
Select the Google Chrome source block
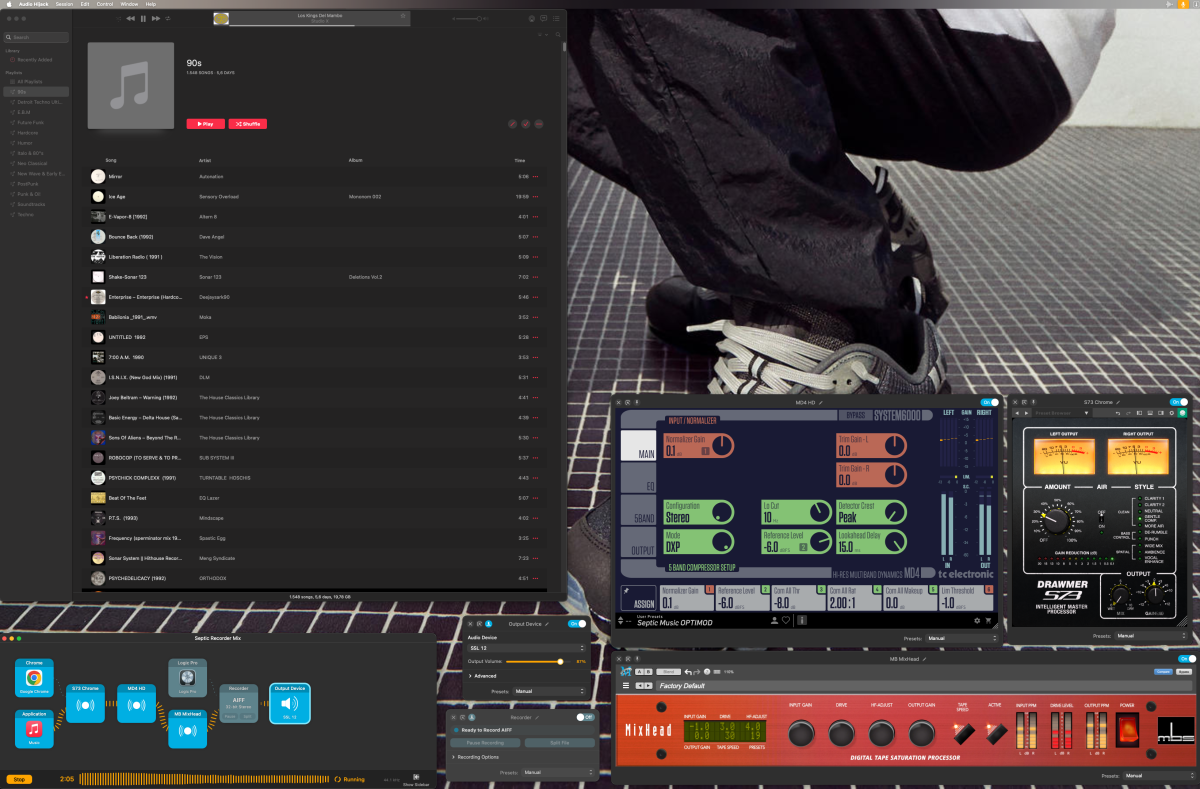[34, 677]
